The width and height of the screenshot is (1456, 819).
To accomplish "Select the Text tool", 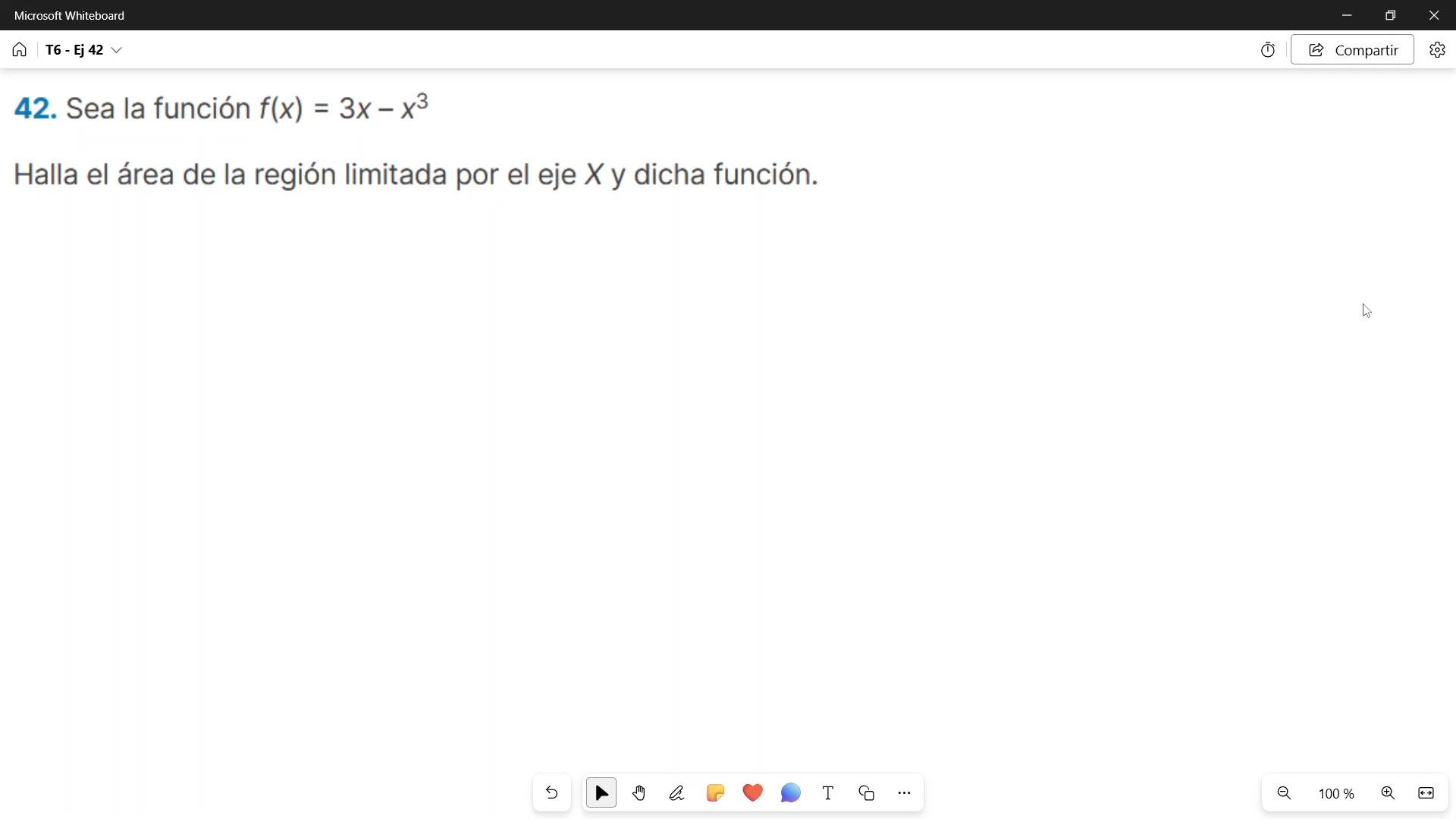I will [x=828, y=793].
